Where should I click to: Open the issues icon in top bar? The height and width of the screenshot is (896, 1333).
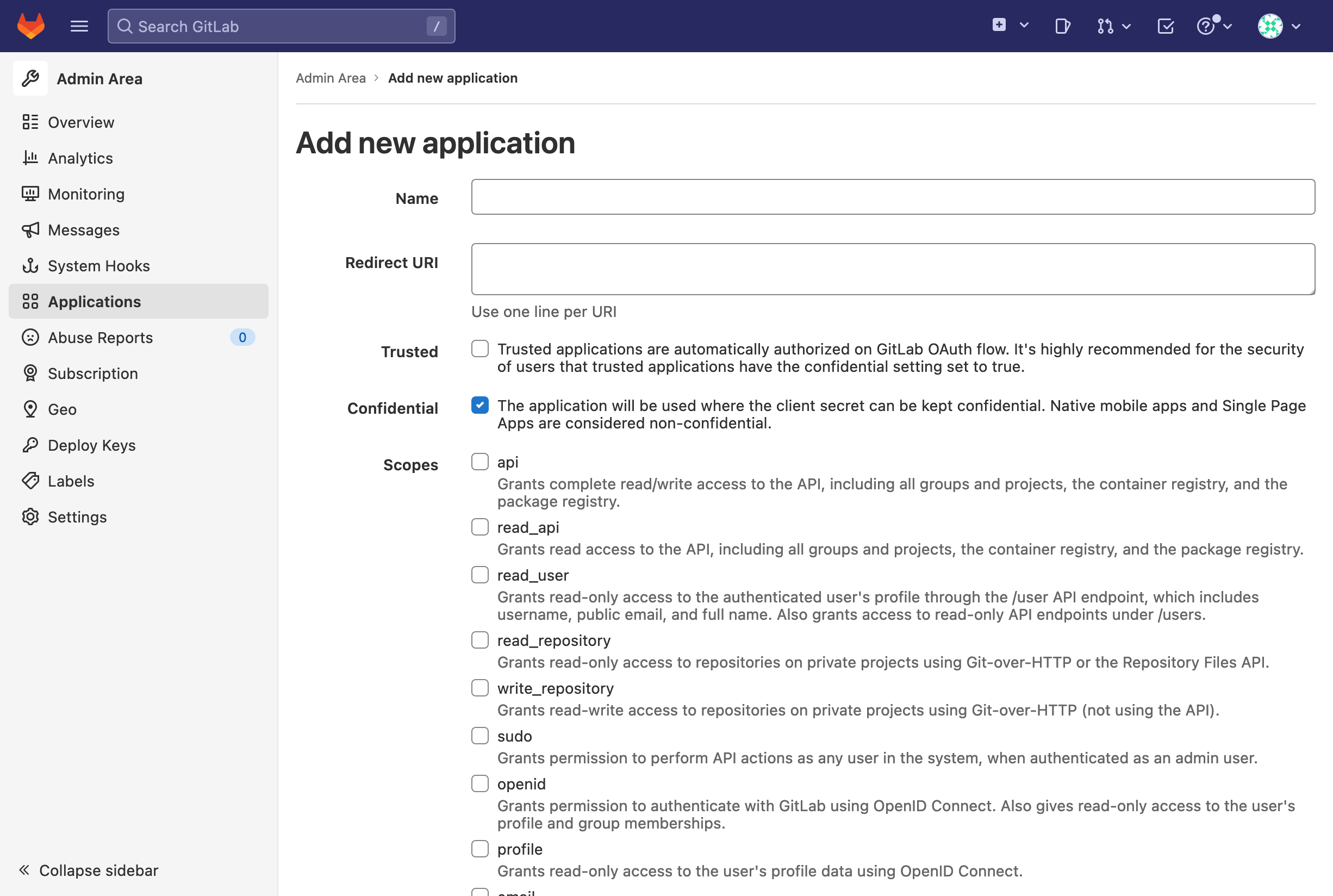(1062, 26)
